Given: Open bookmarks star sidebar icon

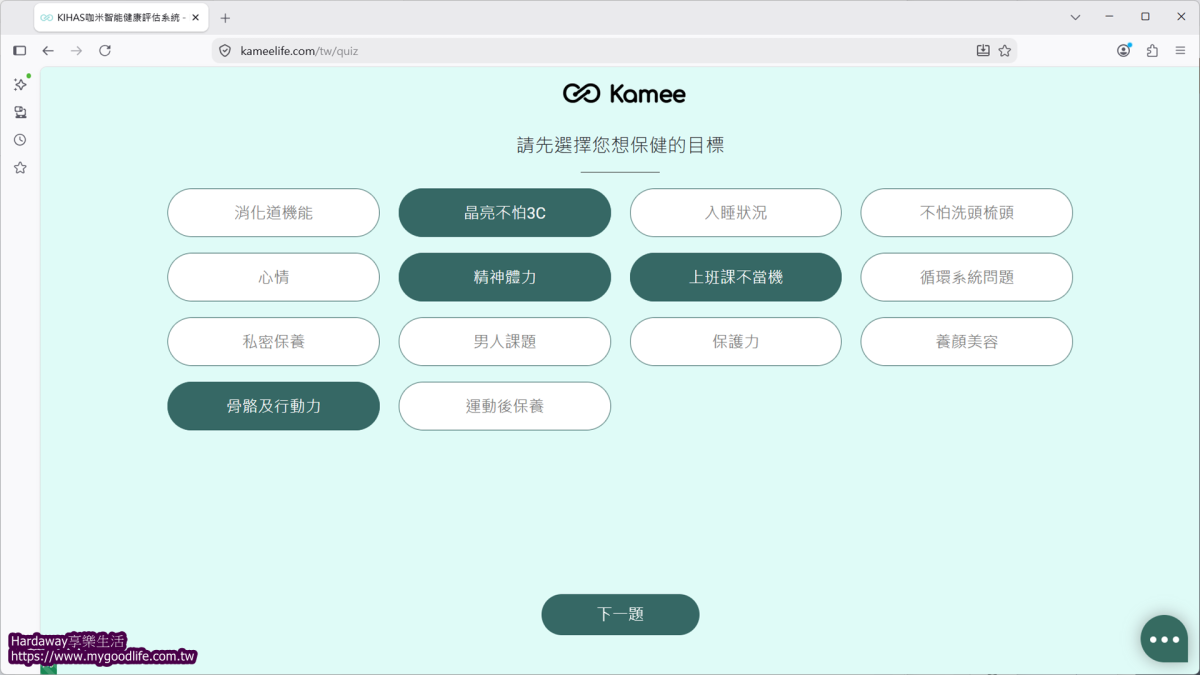Looking at the screenshot, I should pos(20,168).
